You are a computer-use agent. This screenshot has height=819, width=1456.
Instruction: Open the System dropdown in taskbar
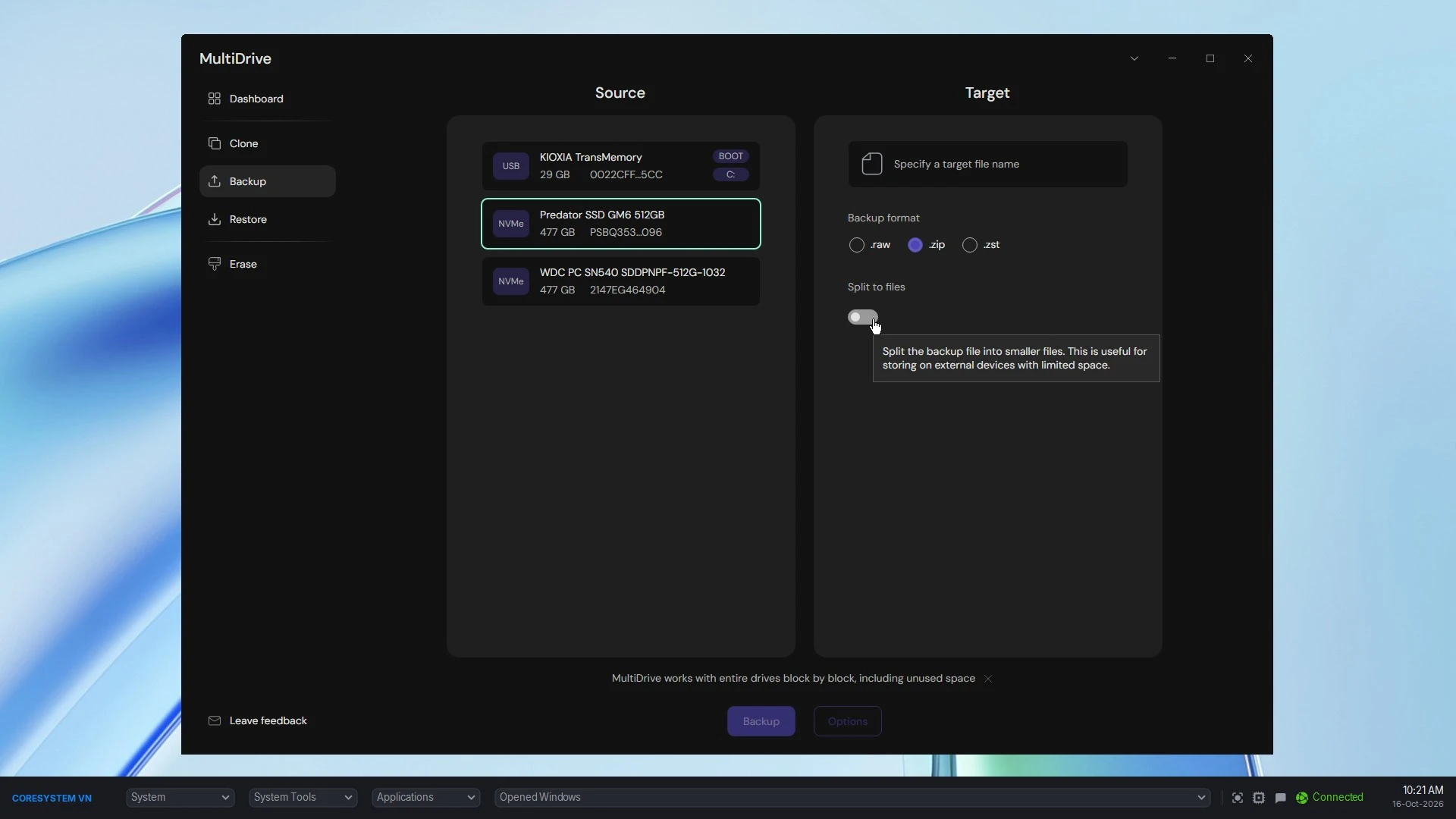pyautogui.click(x=180, y=797)
